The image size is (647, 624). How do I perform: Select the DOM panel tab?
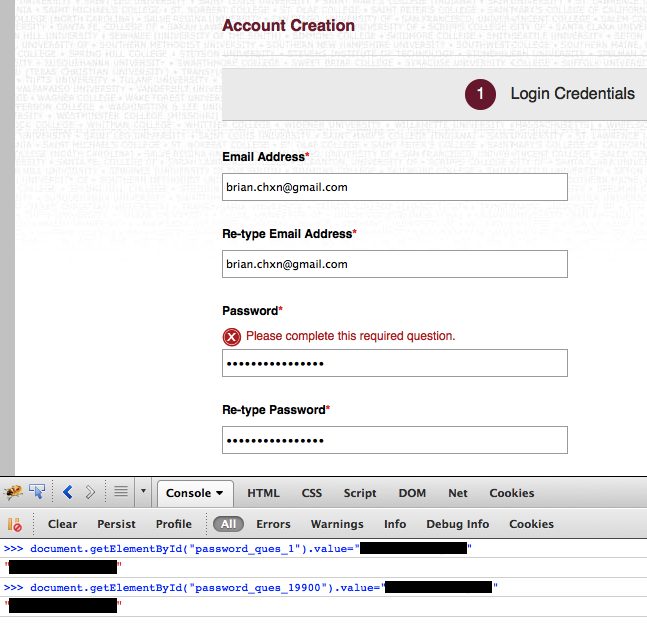click(x=412, y=493)
